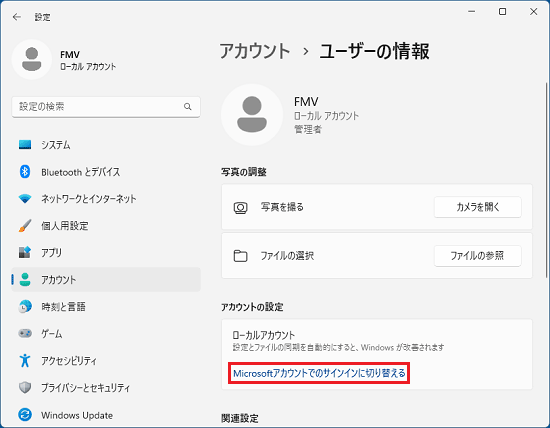Image resolution: width=550 pixels, height=428 pixels.
Task: Open システム settings
Action: click(x=106, y=145)
